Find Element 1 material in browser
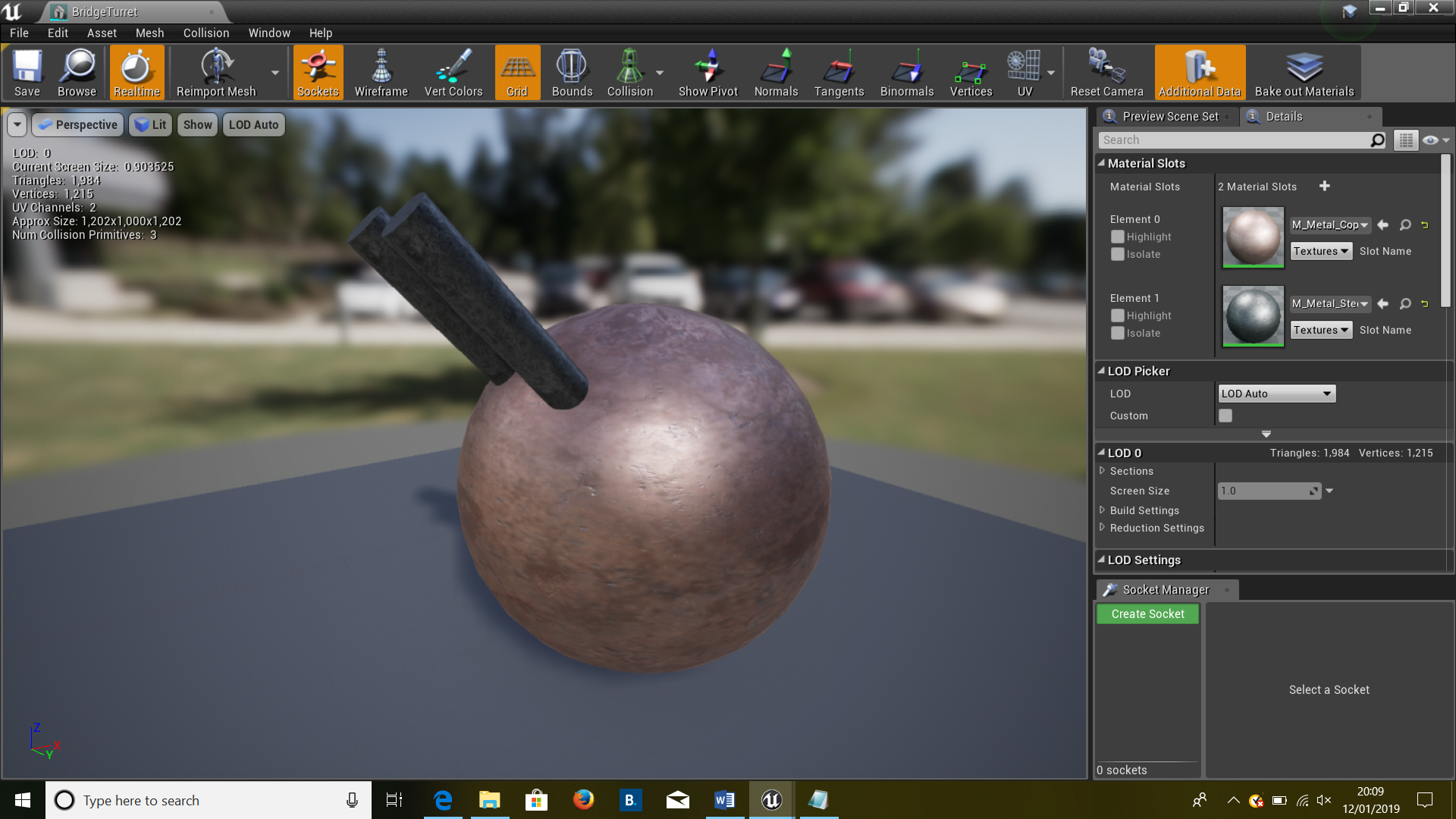 pos(1405,303)
